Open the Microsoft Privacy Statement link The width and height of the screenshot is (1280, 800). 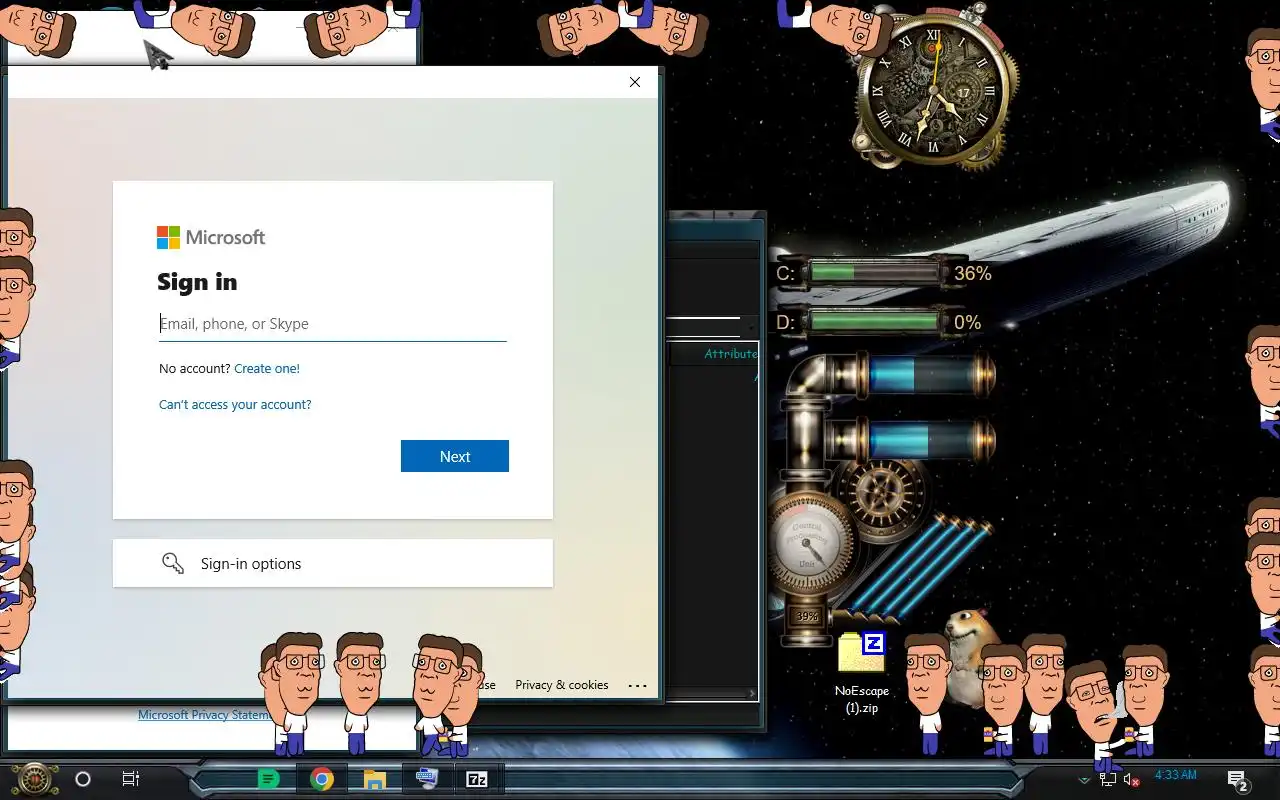click(x=204, y=715)
